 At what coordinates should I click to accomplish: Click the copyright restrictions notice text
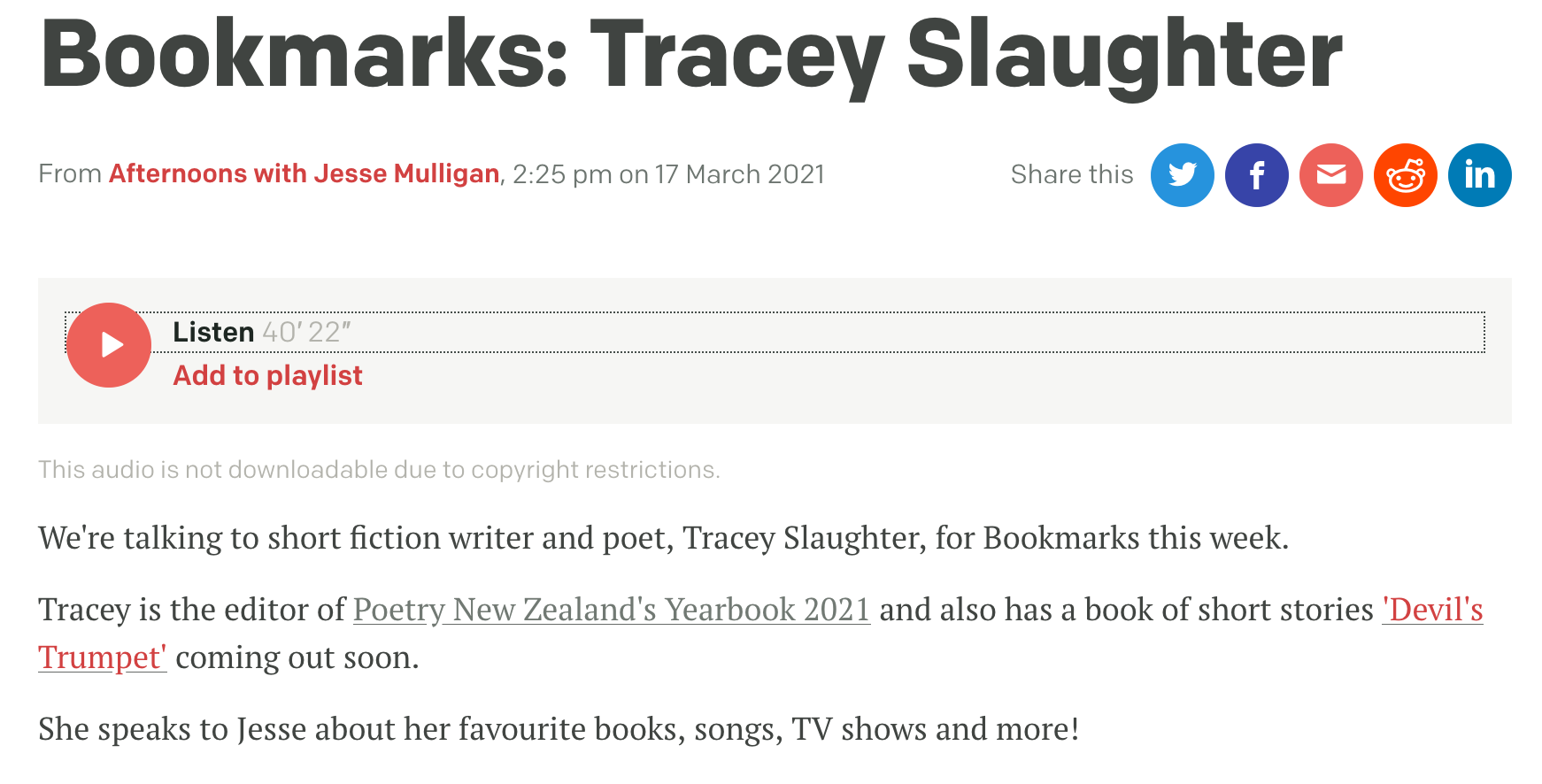tap(379, 469)
